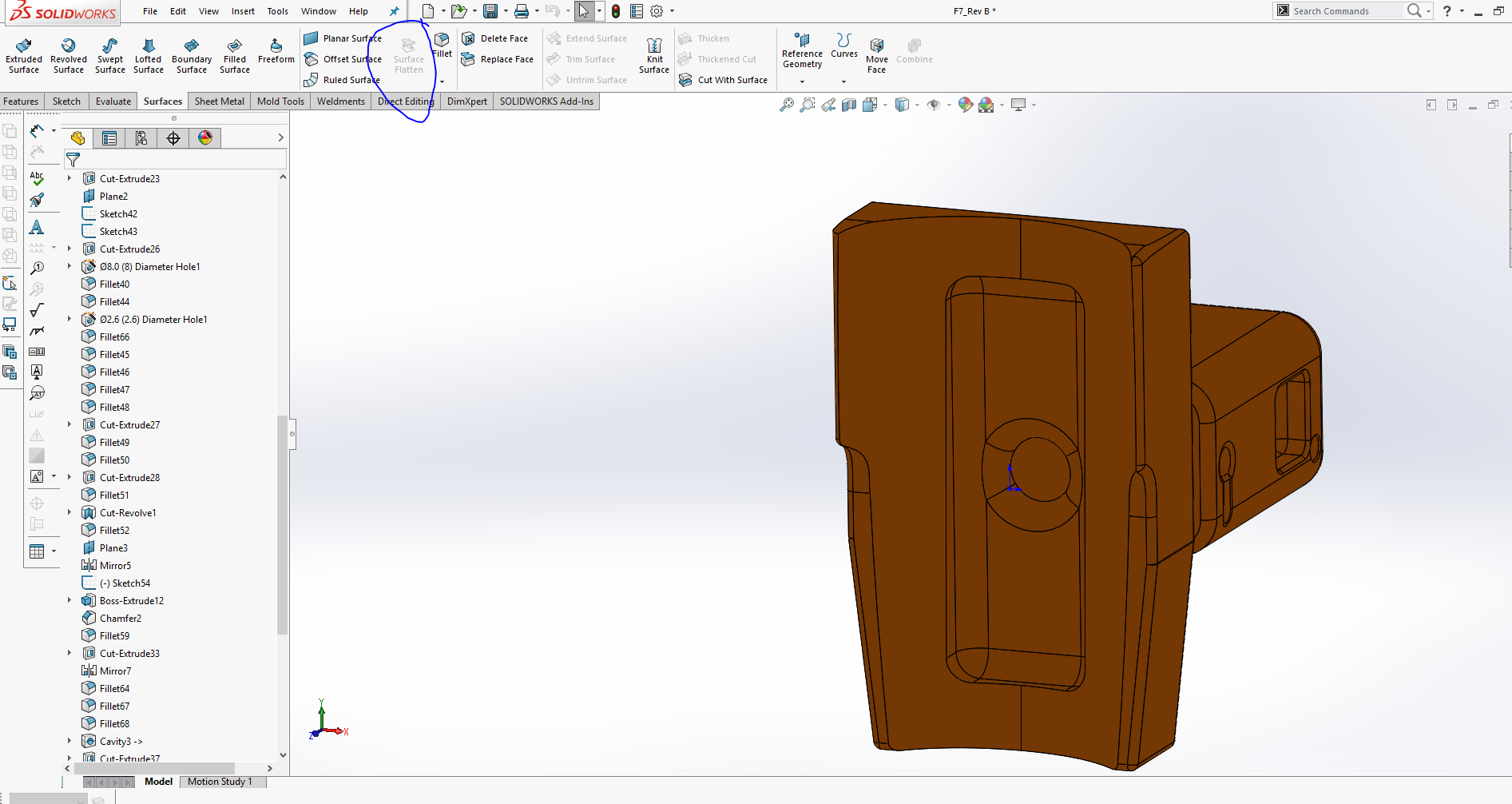
Task: Activate the Knit Surface tool
Action: [653, 54]
